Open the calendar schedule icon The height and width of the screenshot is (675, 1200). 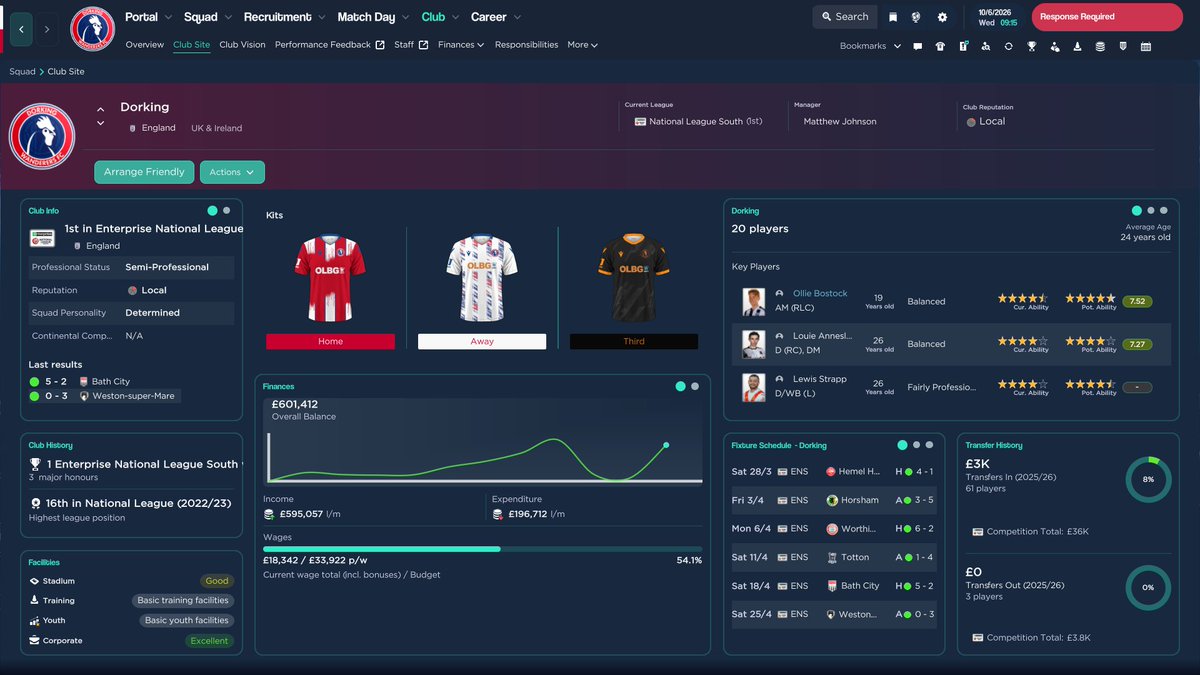1145,45
